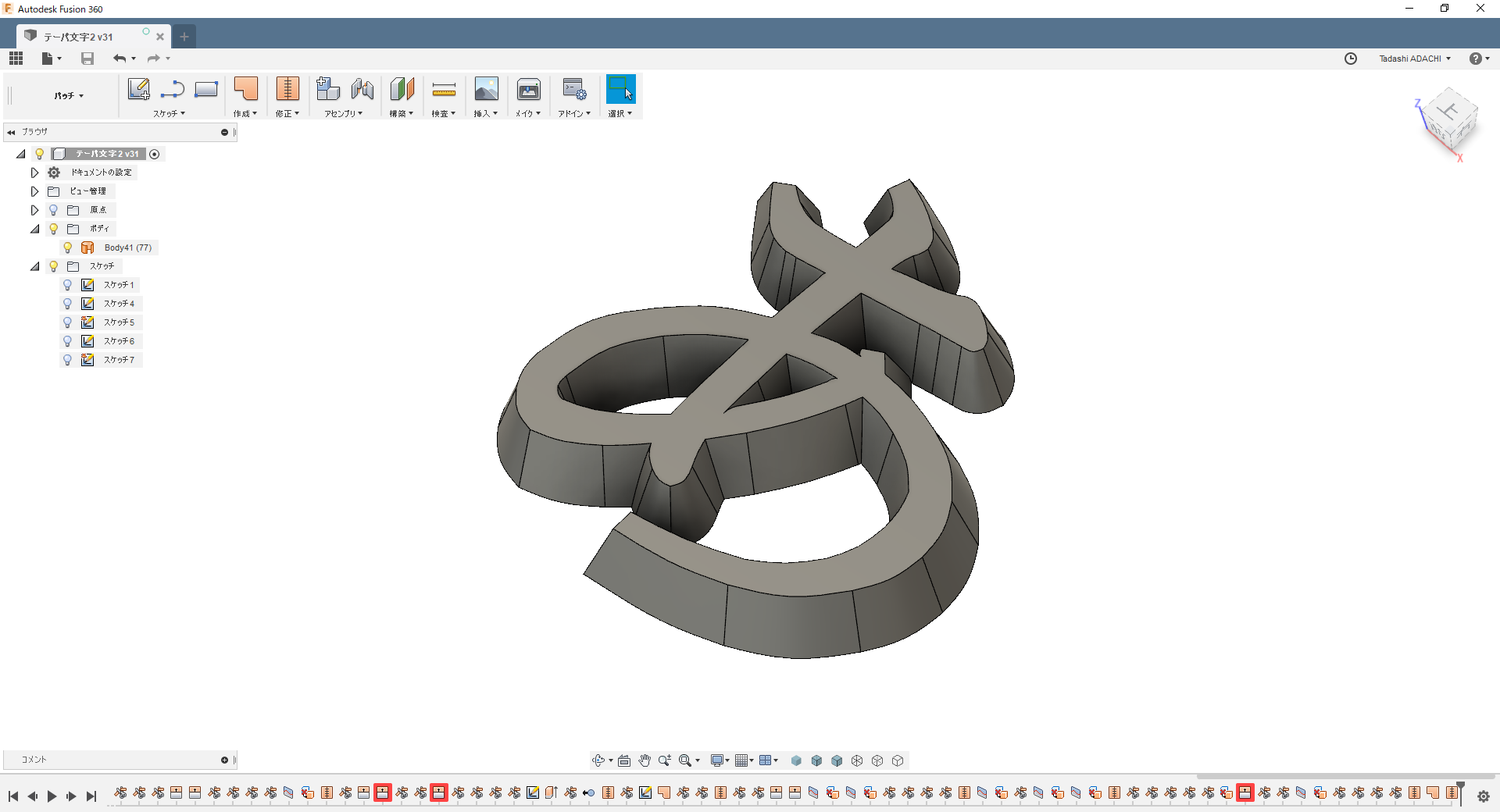1500x812 pixels.
Task: Open the 作成 menu
Action: click(x=245, y=114)
